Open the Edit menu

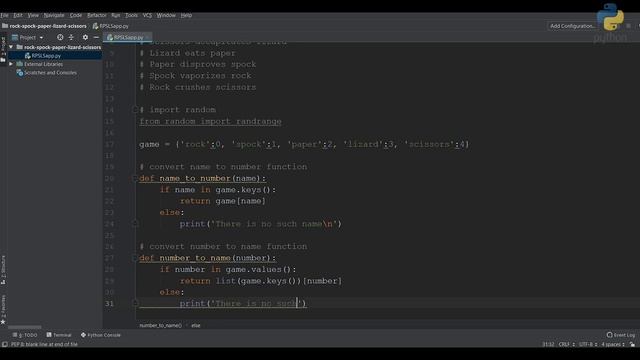[x=18, y=15]
